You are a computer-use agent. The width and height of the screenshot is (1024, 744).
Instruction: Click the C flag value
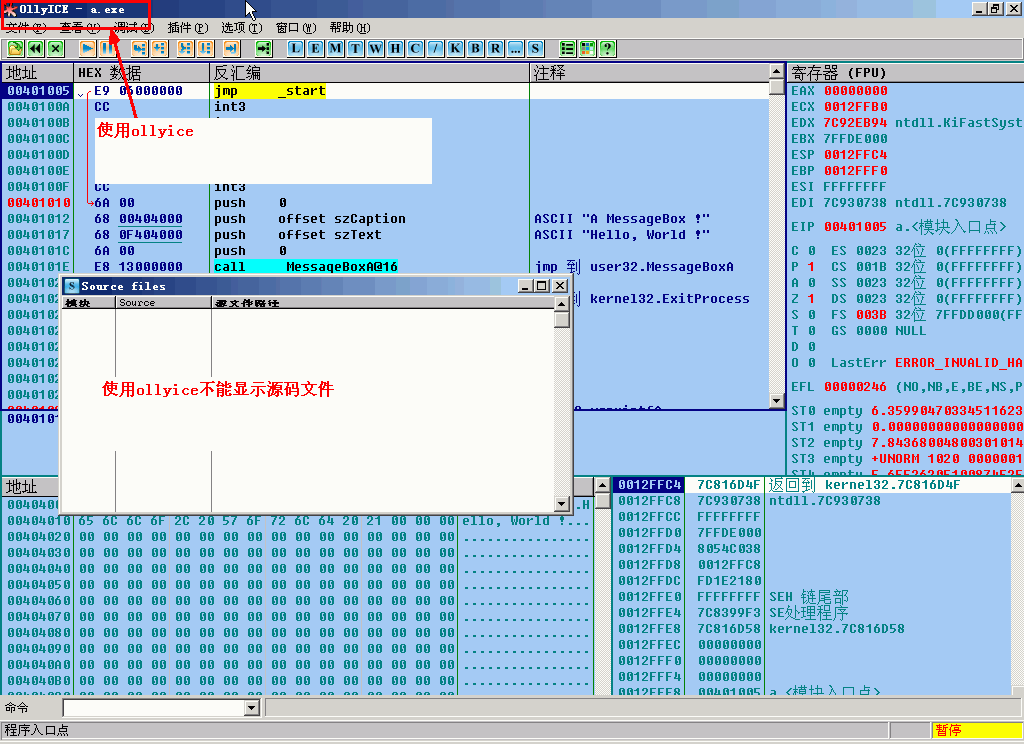[811, 251]
